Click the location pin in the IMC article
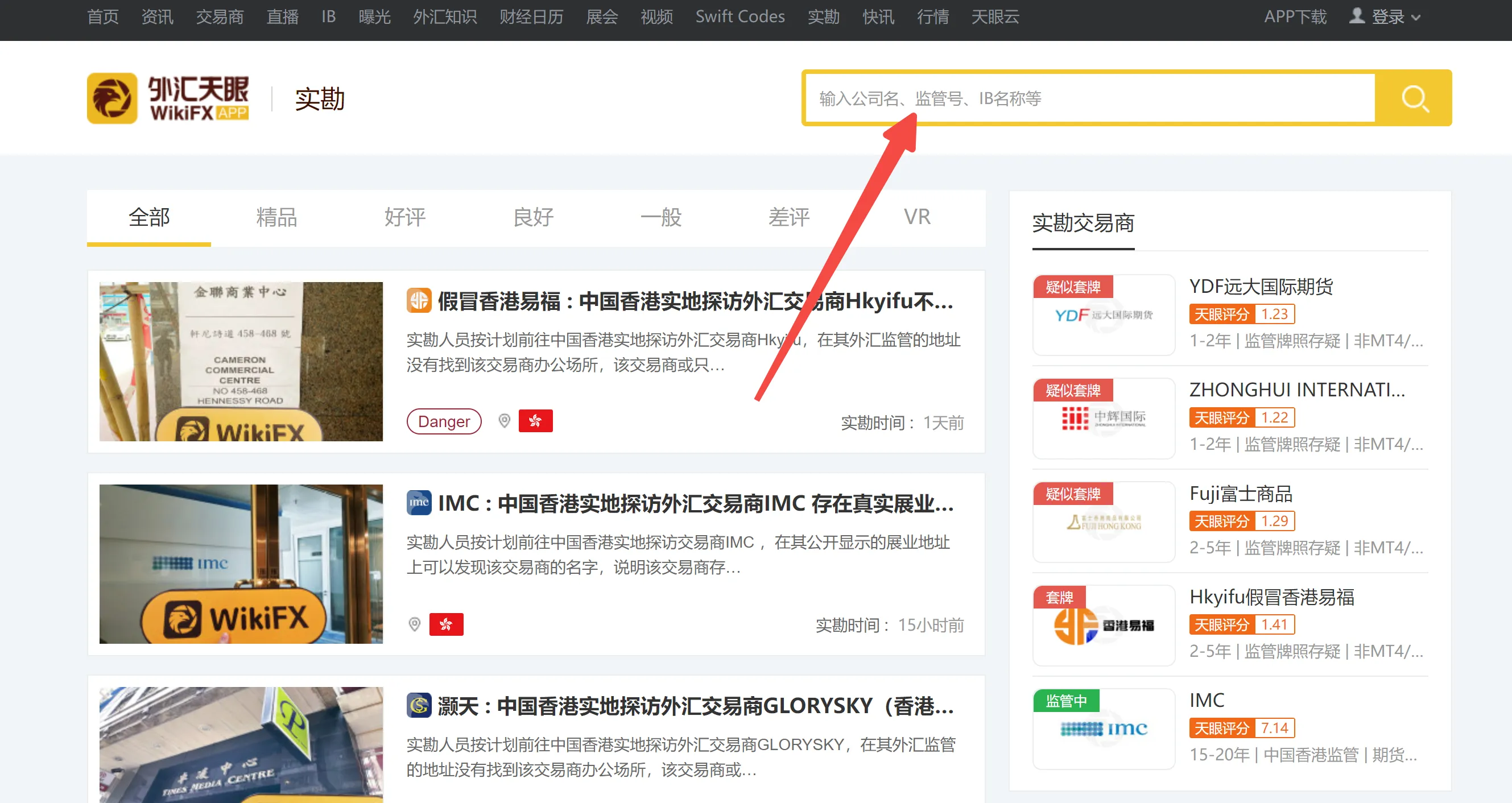The width and height of the screenshot is (1512, 803). click(414, 624)
